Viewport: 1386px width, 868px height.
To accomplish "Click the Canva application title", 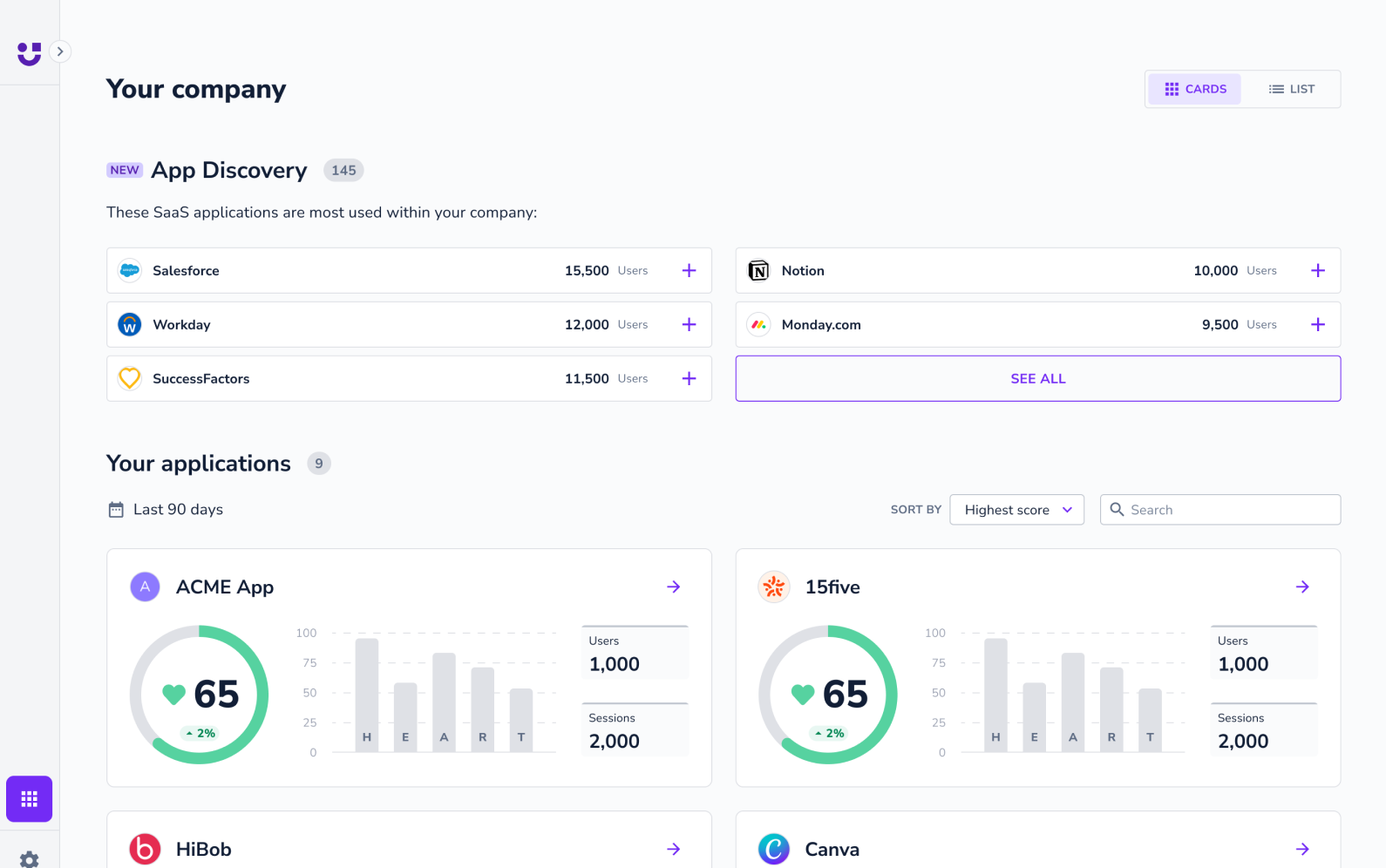I will tap(832, 849).
